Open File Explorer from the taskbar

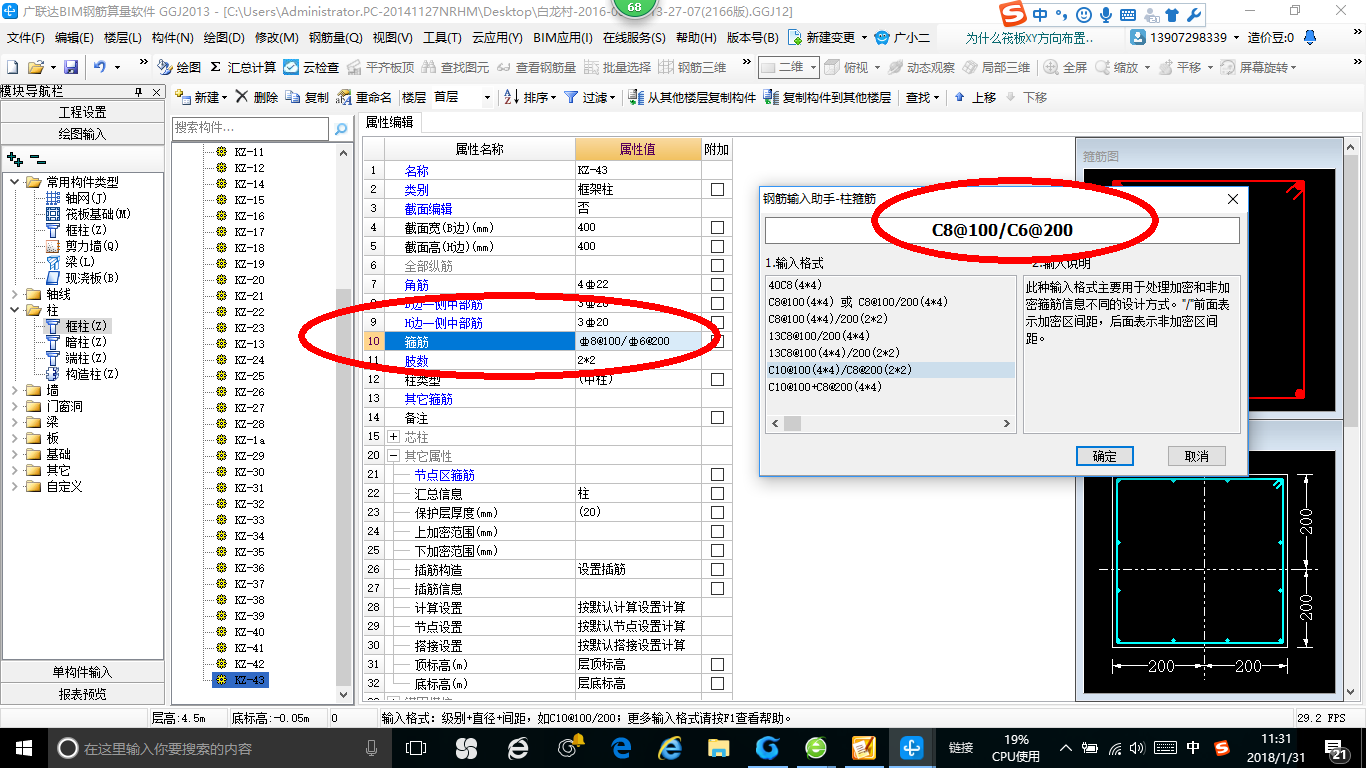tap(717, 748)
